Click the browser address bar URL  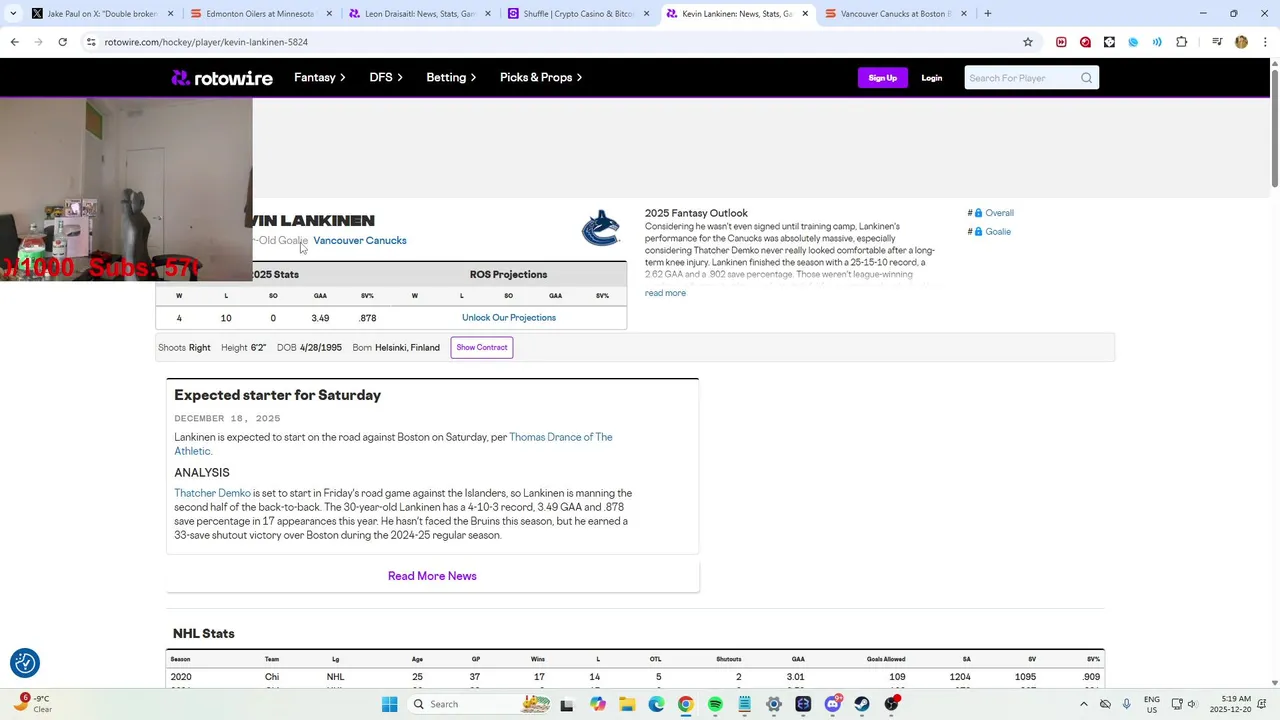click(206, 42)
